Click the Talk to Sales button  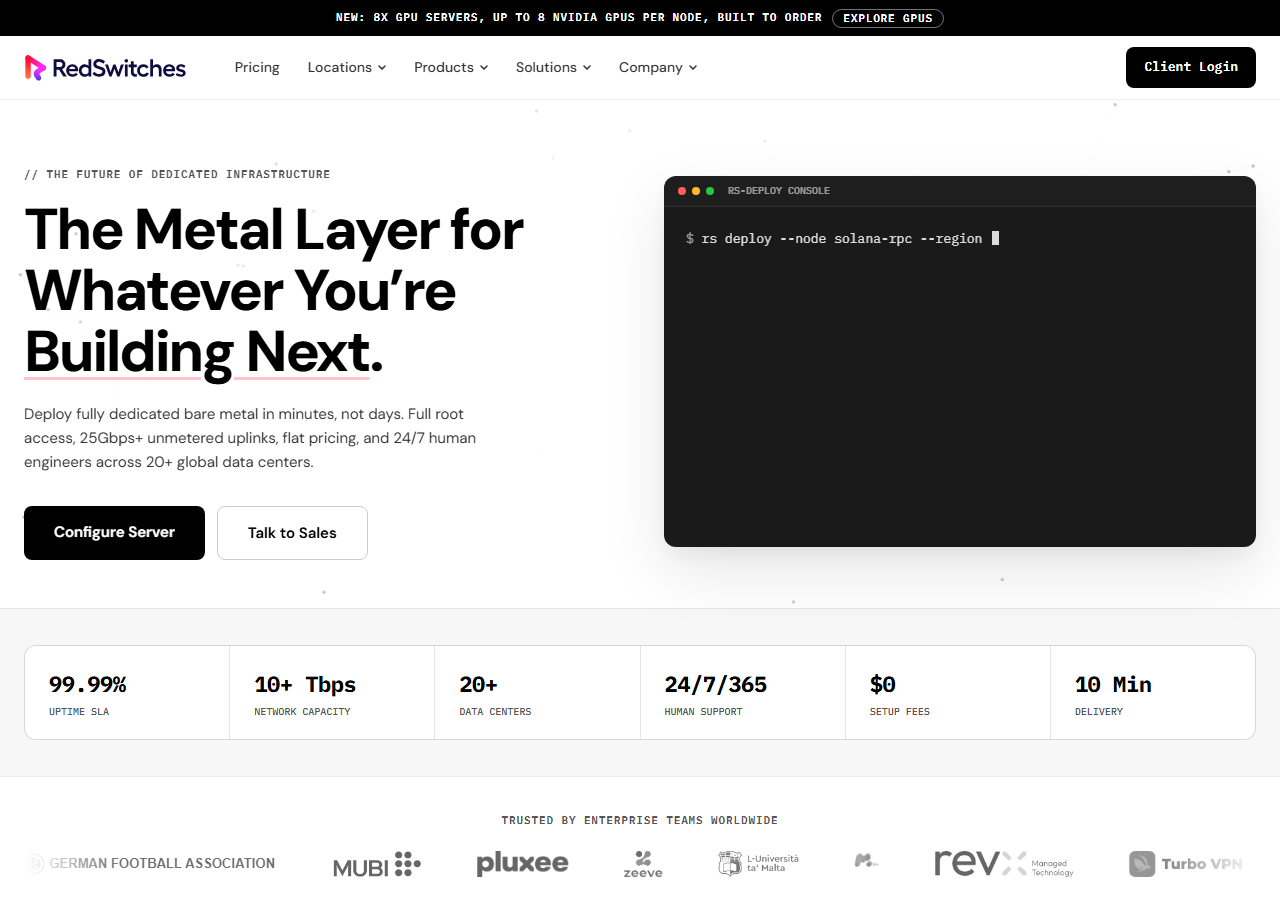click(x=292, y=533)
